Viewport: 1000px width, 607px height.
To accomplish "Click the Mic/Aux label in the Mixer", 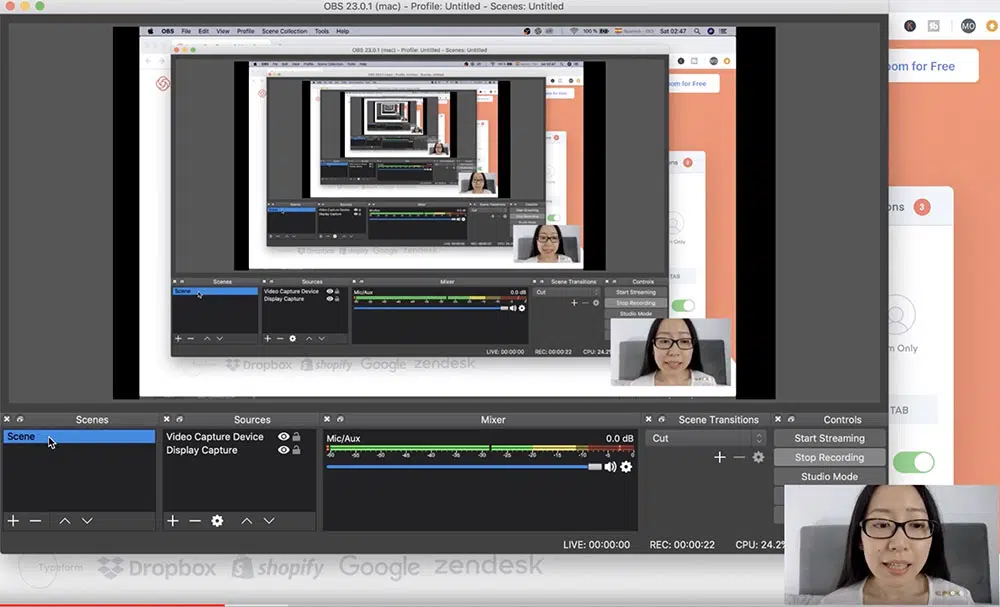I will (343, 439).
